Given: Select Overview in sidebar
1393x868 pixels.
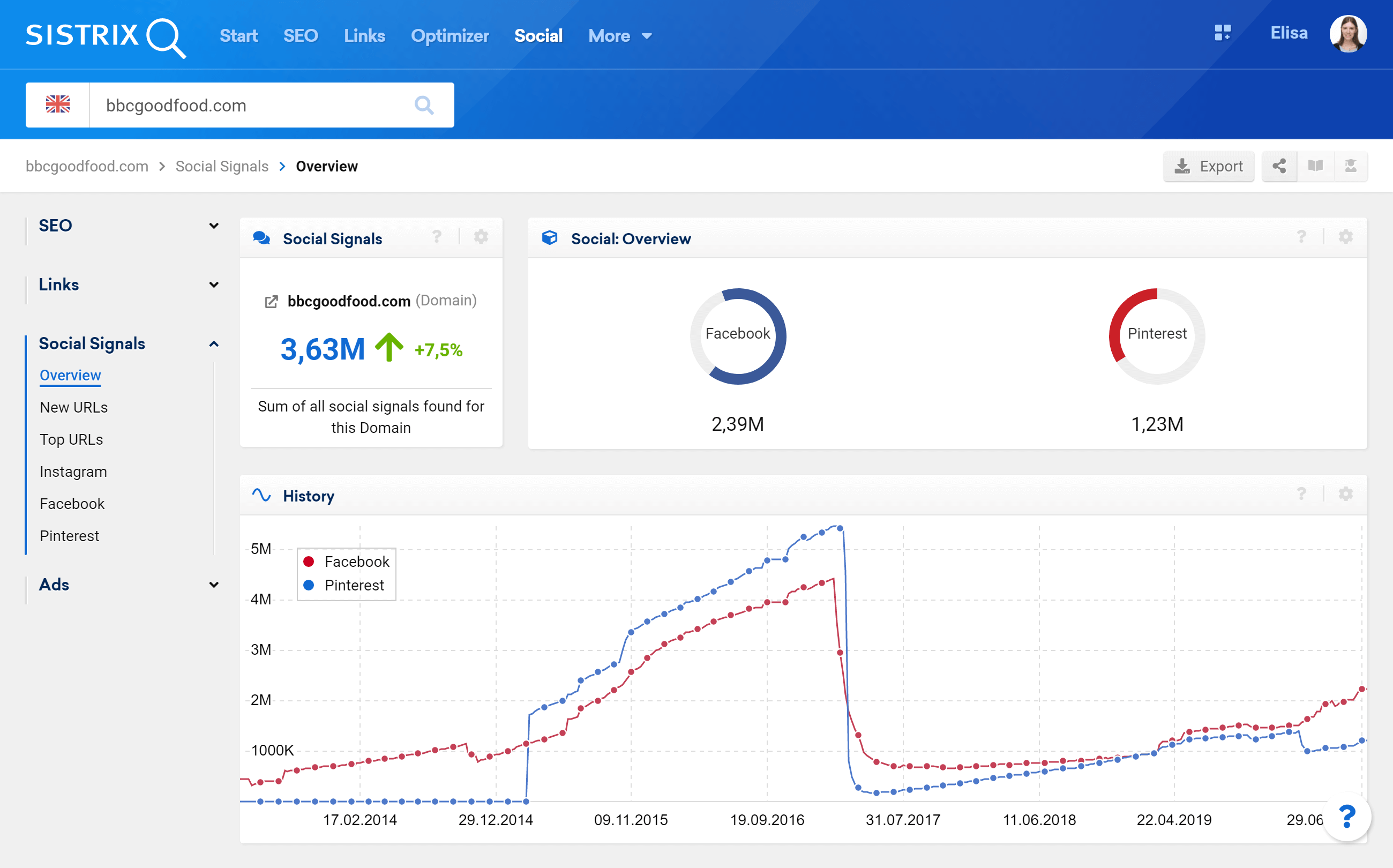Looking at the screenshot, I should coord(70,376).
